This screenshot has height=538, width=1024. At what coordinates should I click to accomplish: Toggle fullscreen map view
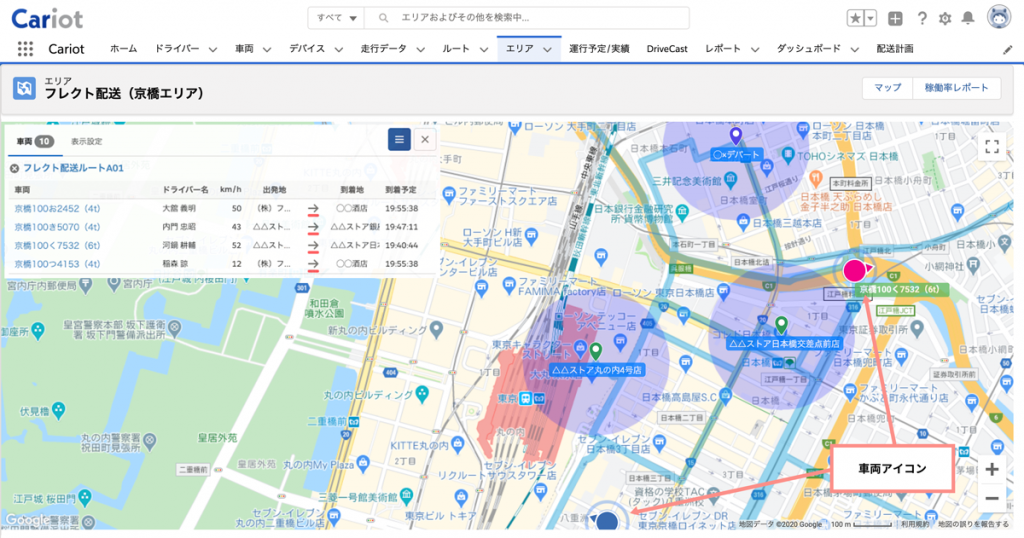[991, 146]
